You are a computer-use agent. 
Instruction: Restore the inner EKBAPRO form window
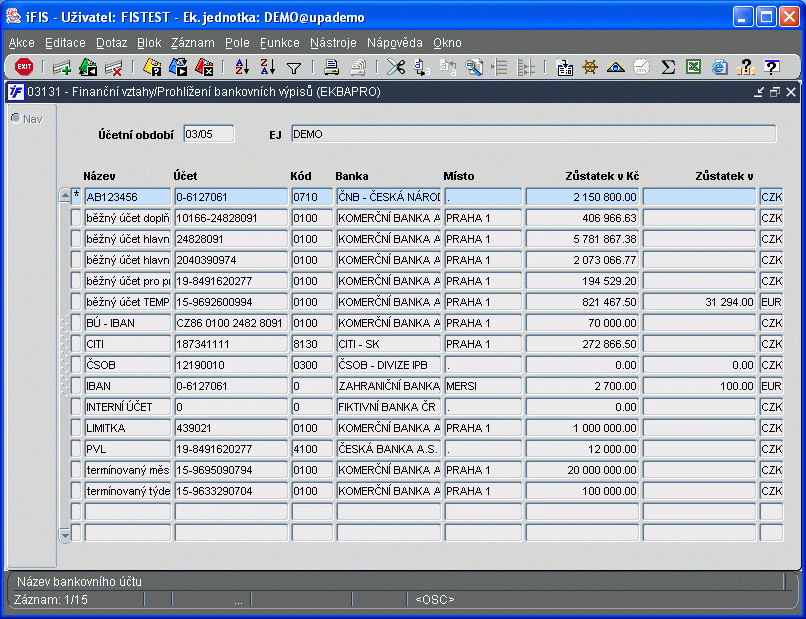click(x=775, y=92)
